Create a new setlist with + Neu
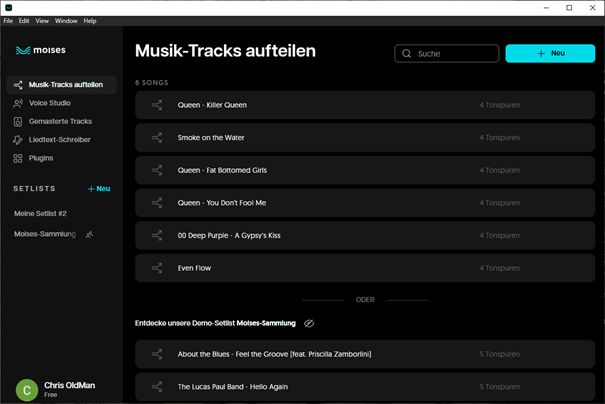 [x=99, y=189]
